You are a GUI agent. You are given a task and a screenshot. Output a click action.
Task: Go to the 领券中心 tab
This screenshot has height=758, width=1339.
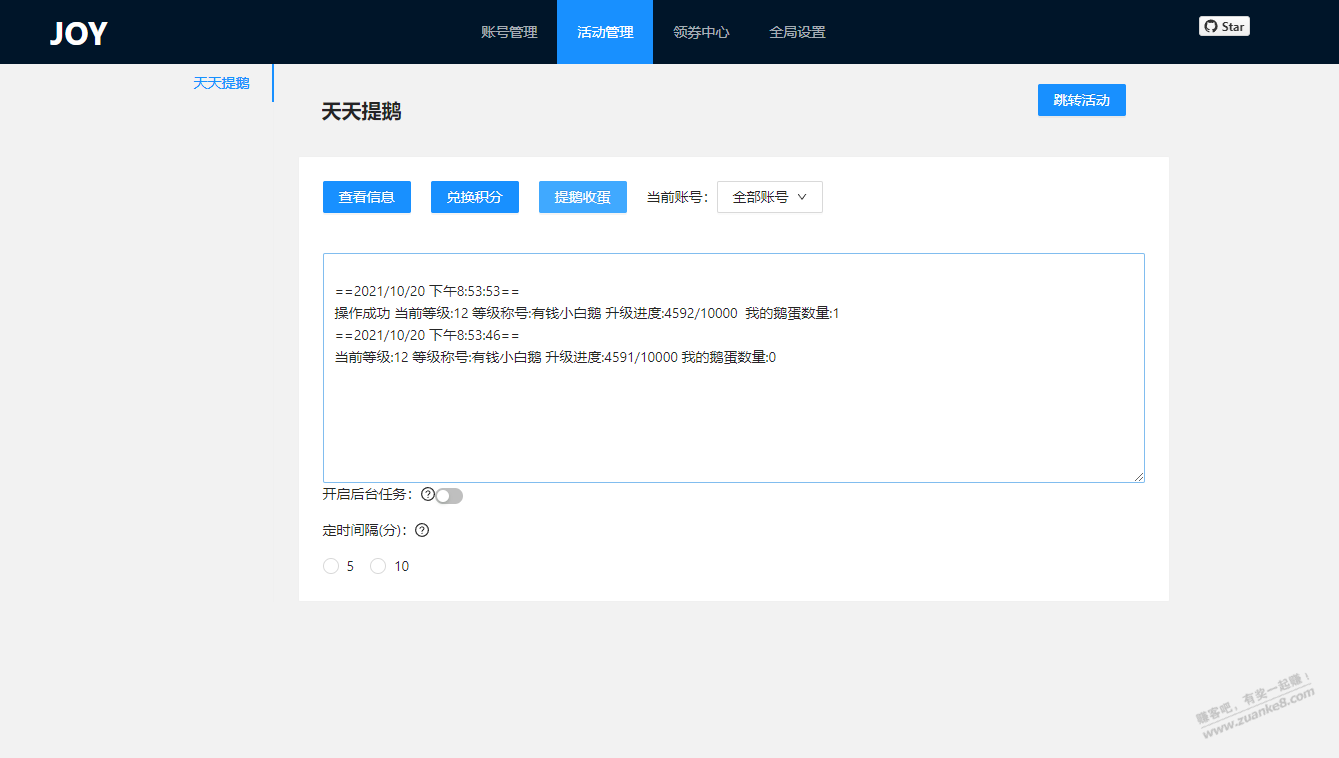(701, 32)
